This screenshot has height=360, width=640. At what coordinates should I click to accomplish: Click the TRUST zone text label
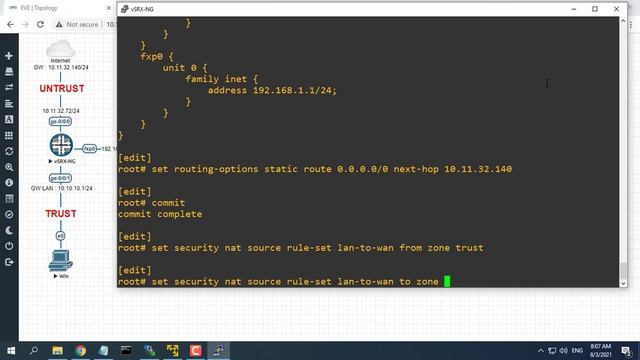(61, 214)
